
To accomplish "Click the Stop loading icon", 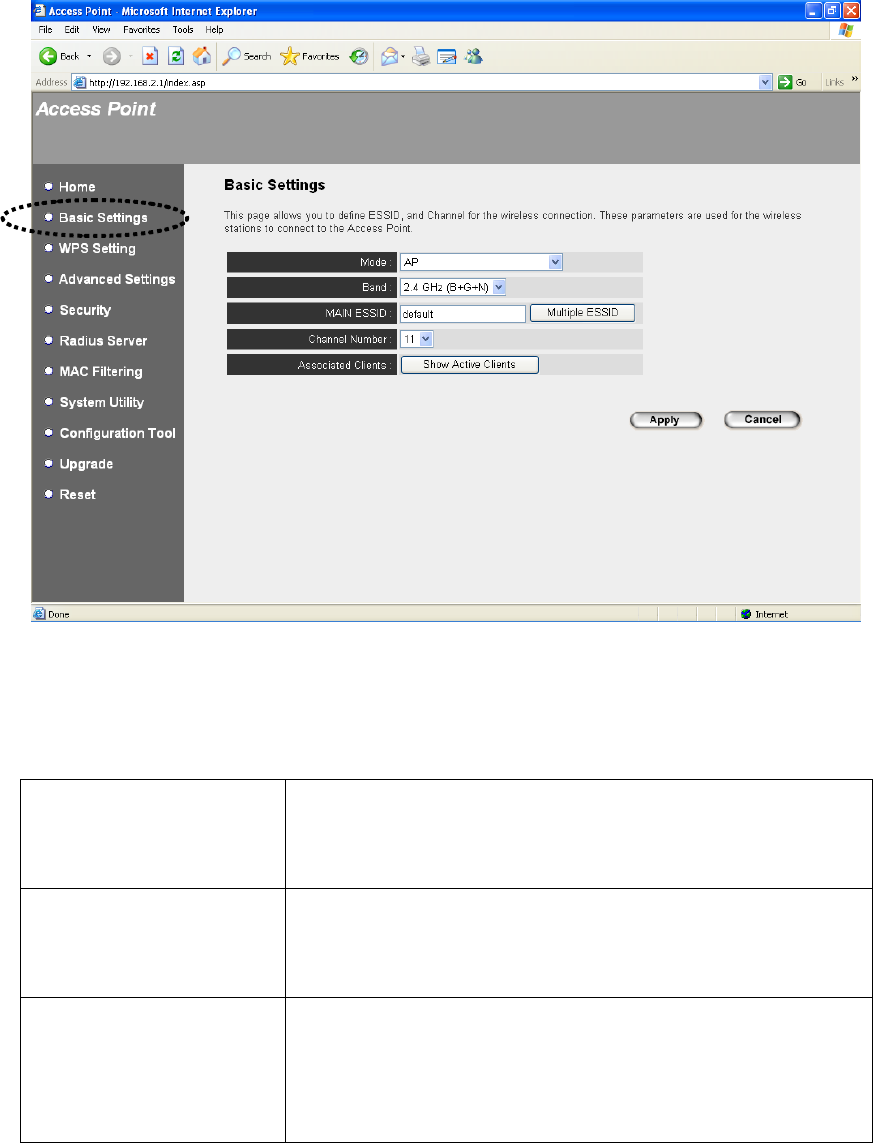I will [150, 56].
